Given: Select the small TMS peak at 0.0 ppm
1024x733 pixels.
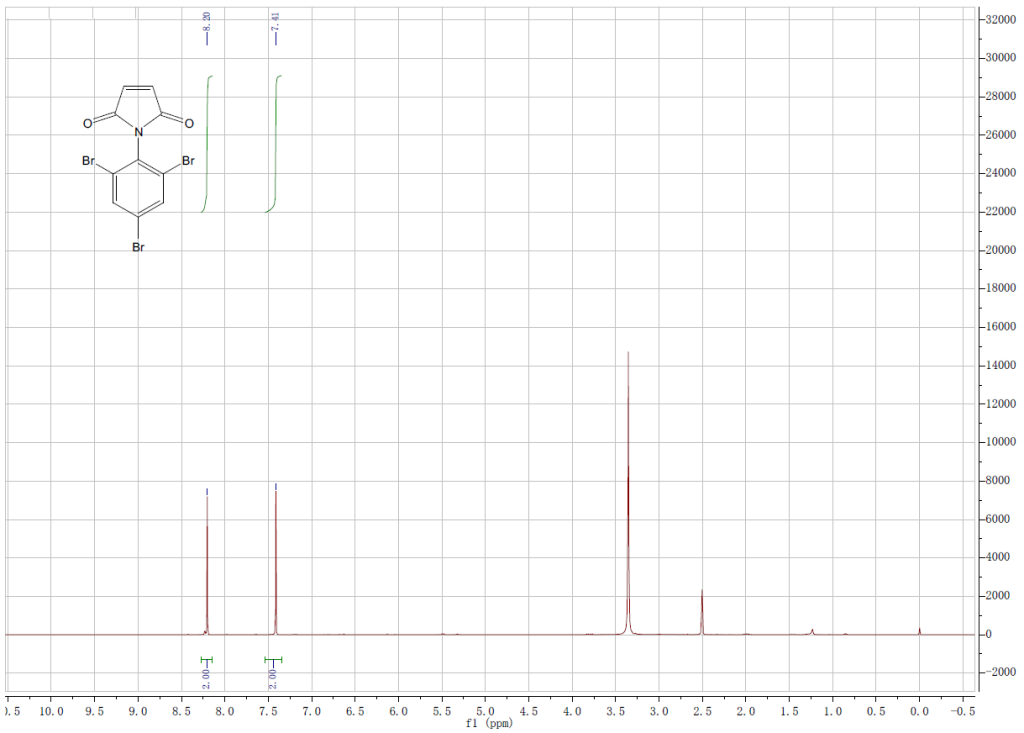Looking at the screenshot, I should click(x=919, y=629).
